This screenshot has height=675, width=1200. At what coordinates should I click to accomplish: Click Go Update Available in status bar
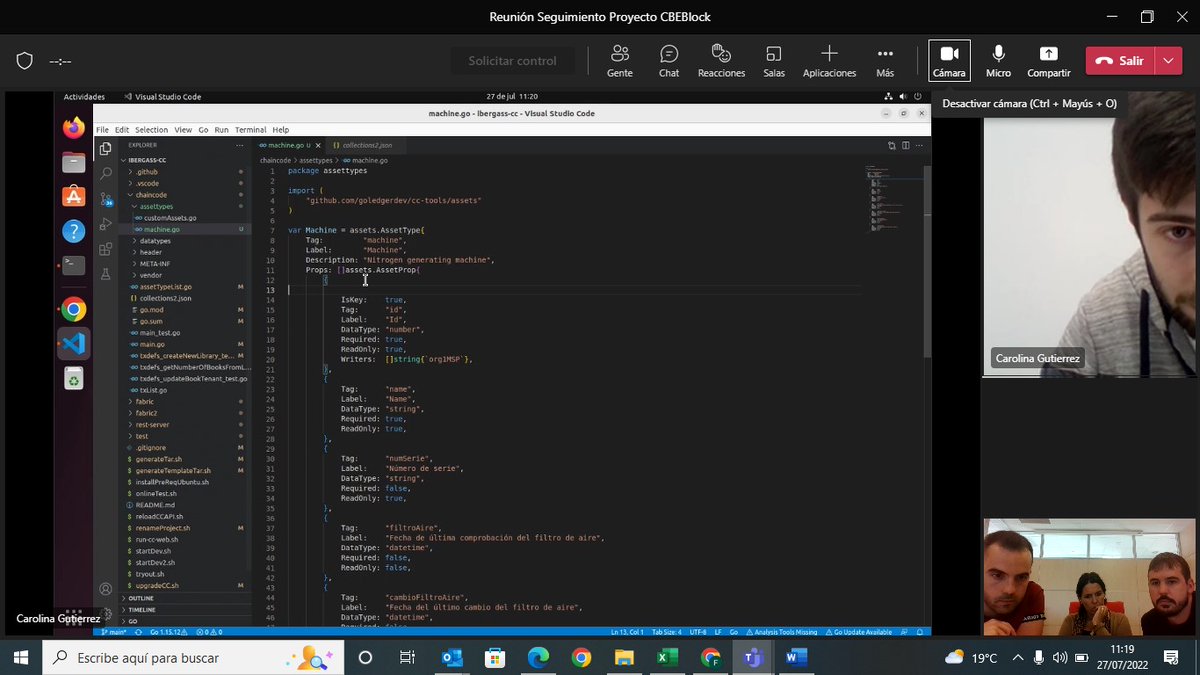coord(861,632)
